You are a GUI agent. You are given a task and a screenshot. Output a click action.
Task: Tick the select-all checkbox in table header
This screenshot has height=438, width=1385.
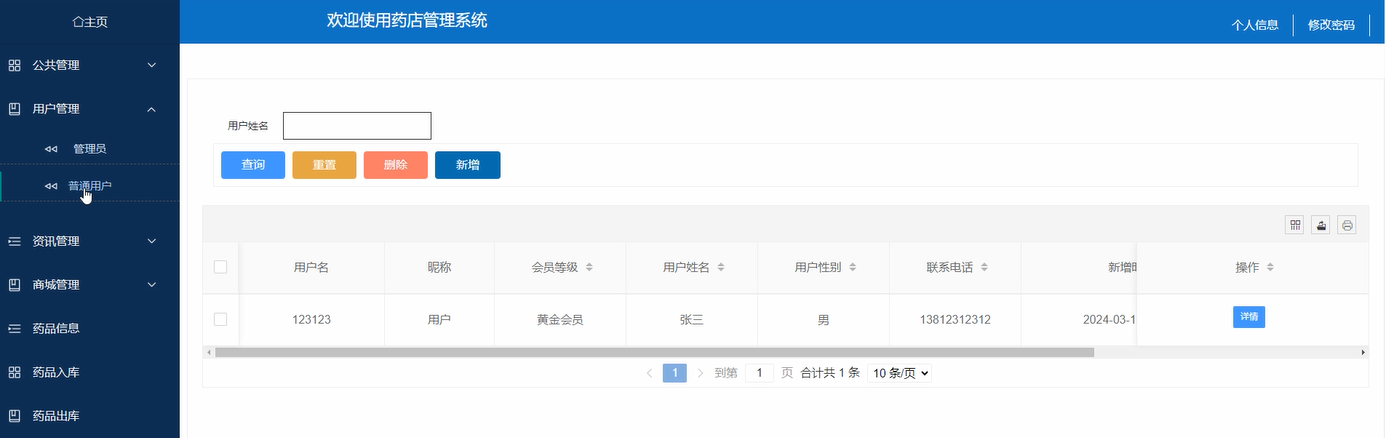[x=221, y=267]
